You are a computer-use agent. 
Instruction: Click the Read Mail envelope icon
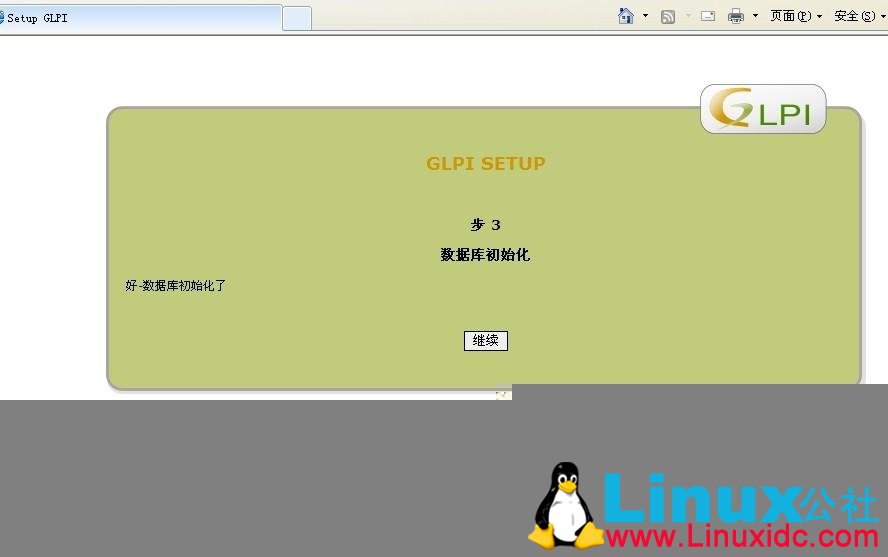(x=708, y=16)
